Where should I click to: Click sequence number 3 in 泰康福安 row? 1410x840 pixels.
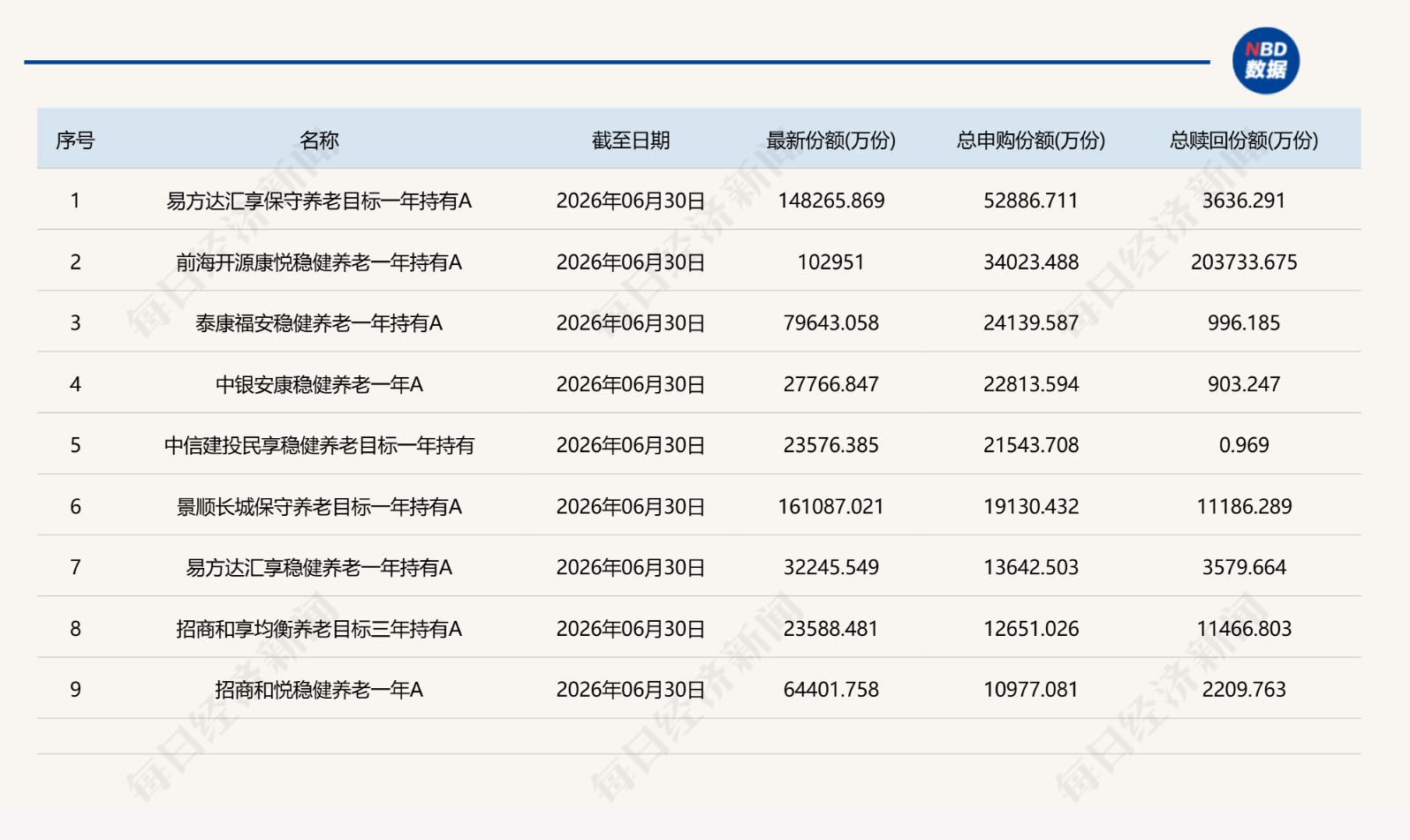point(75,323)
